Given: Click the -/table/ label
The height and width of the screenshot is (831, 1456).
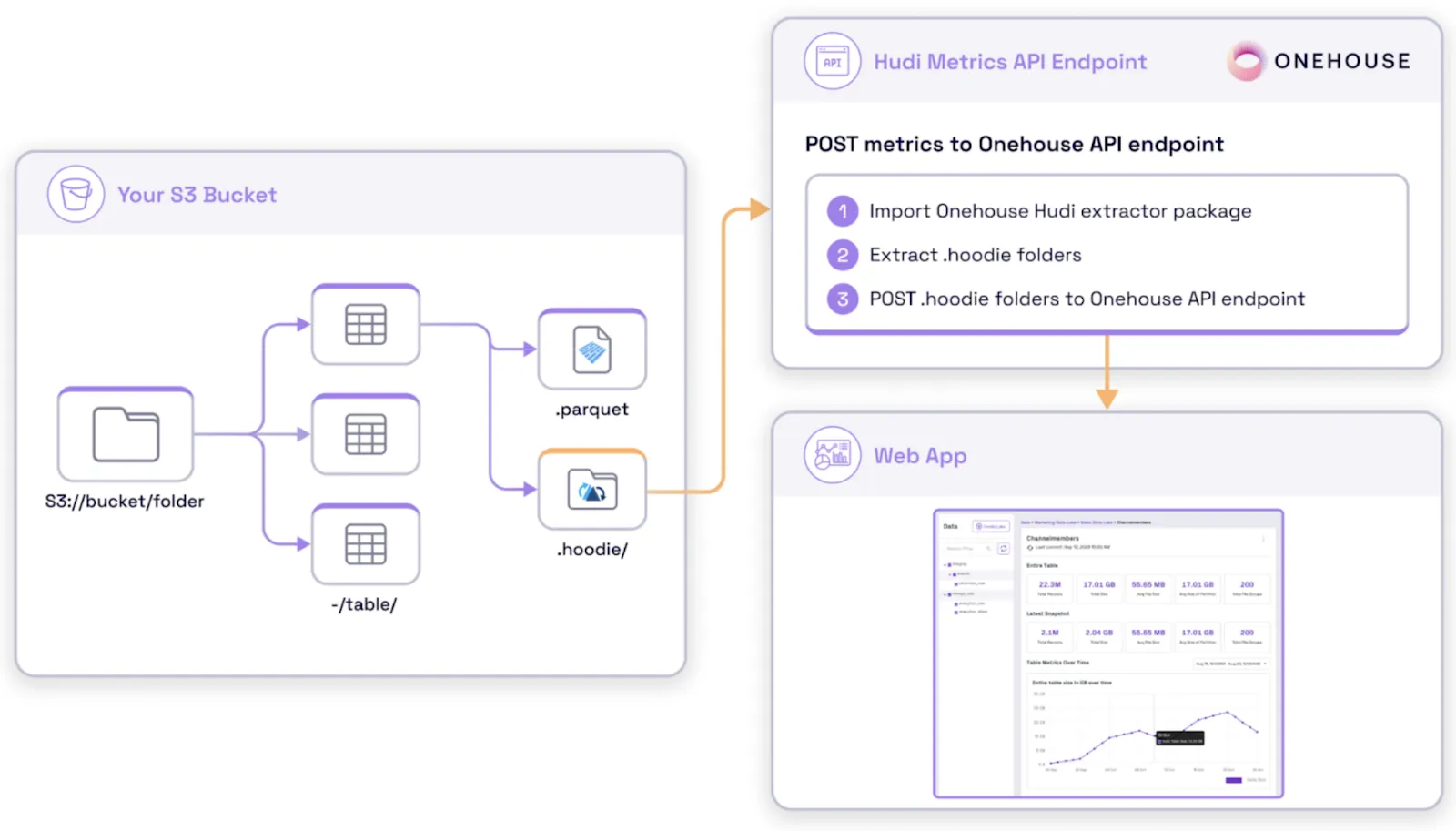Looking at the screenshot, I should tap(364, 604).
